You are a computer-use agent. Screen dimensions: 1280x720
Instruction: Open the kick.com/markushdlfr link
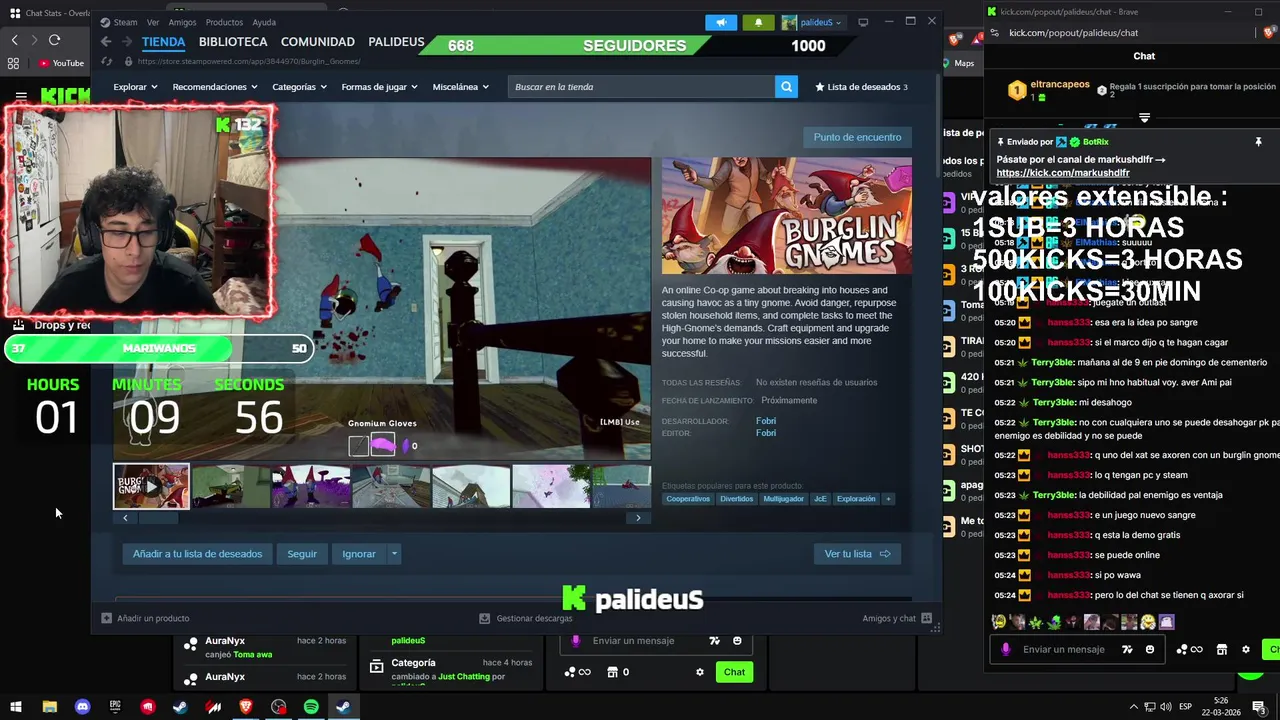pos(1063,173)
